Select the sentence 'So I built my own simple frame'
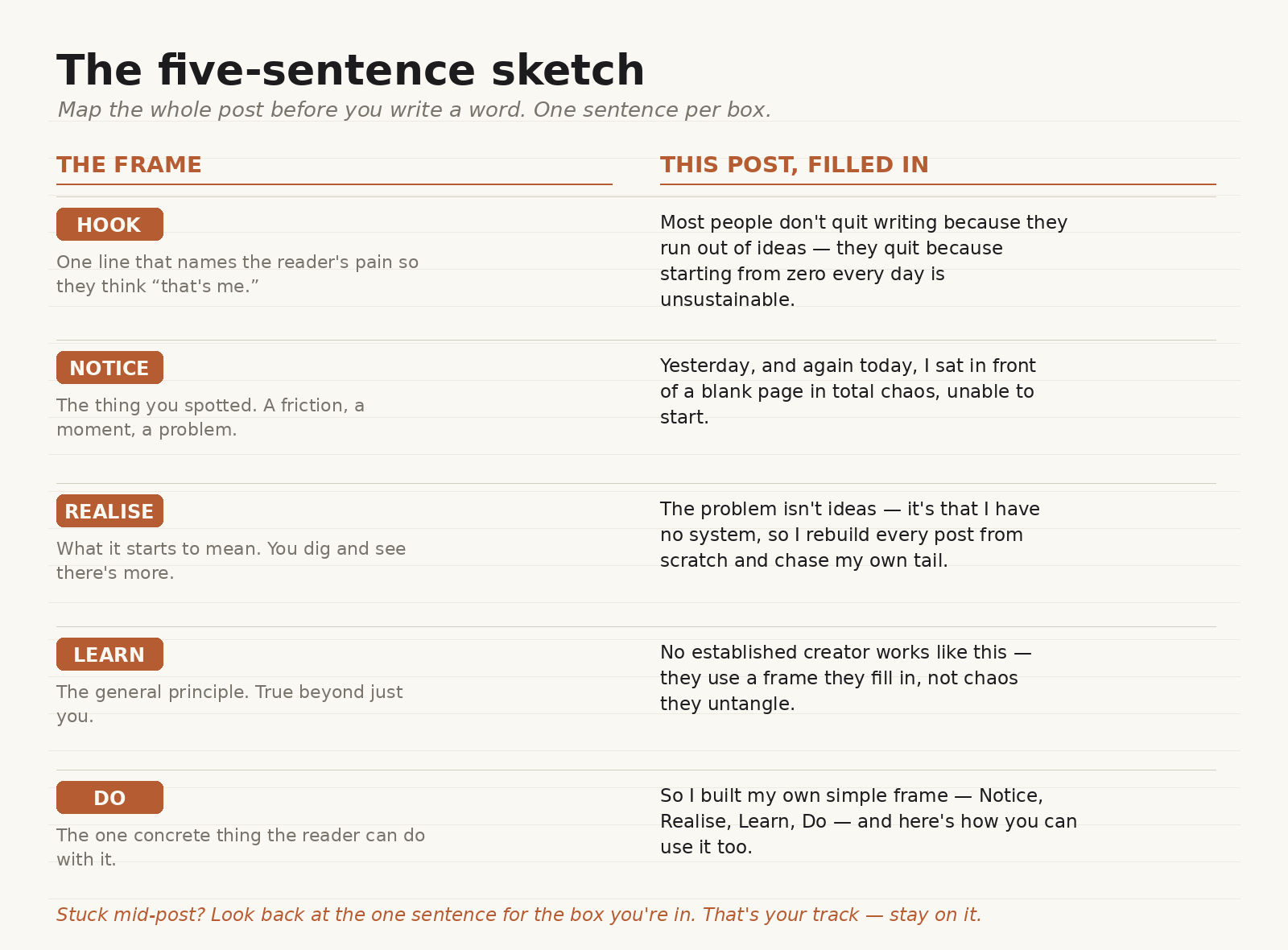 point(869,821)
